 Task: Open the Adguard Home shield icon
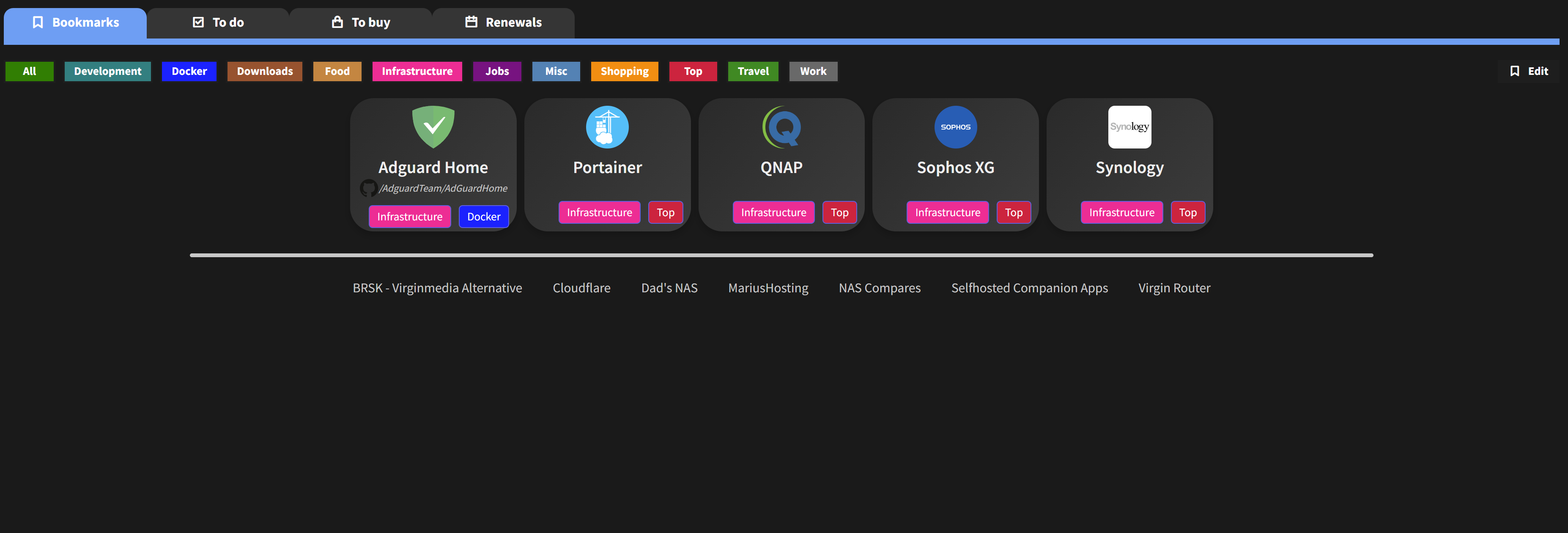(x=433, y=127)
